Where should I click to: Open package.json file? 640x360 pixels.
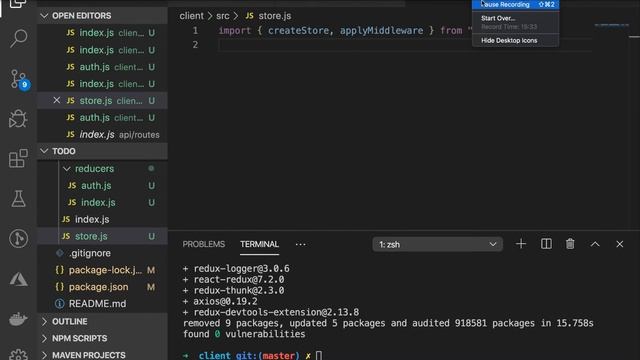point(102,287)
